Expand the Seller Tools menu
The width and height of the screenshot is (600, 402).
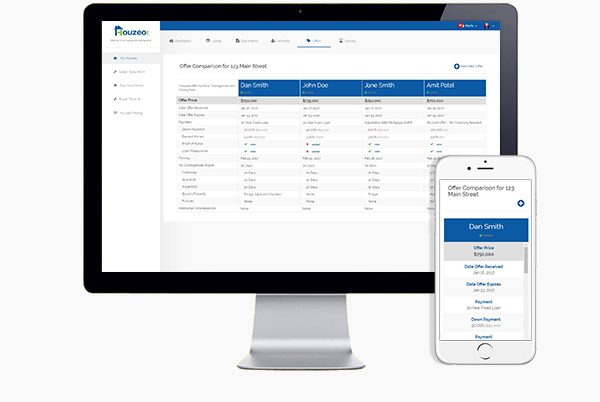129,73
